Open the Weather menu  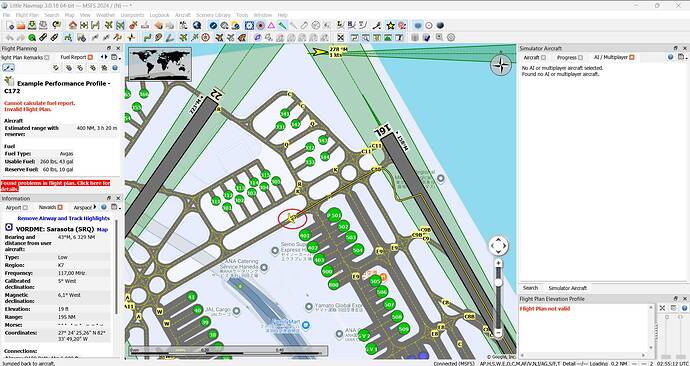[x=105, y=15]
